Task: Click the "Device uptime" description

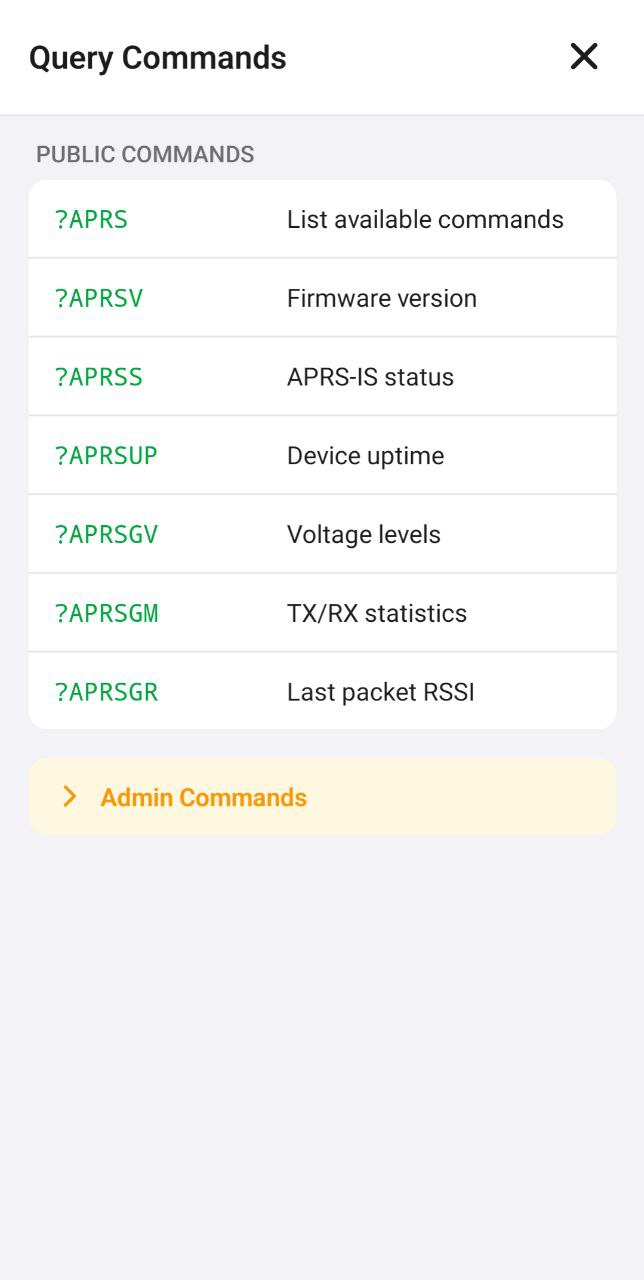Action: coord(365,456)
